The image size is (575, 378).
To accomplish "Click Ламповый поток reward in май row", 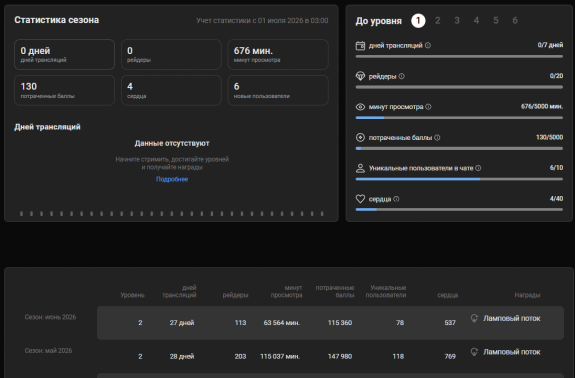I will (x=512, y=352).
